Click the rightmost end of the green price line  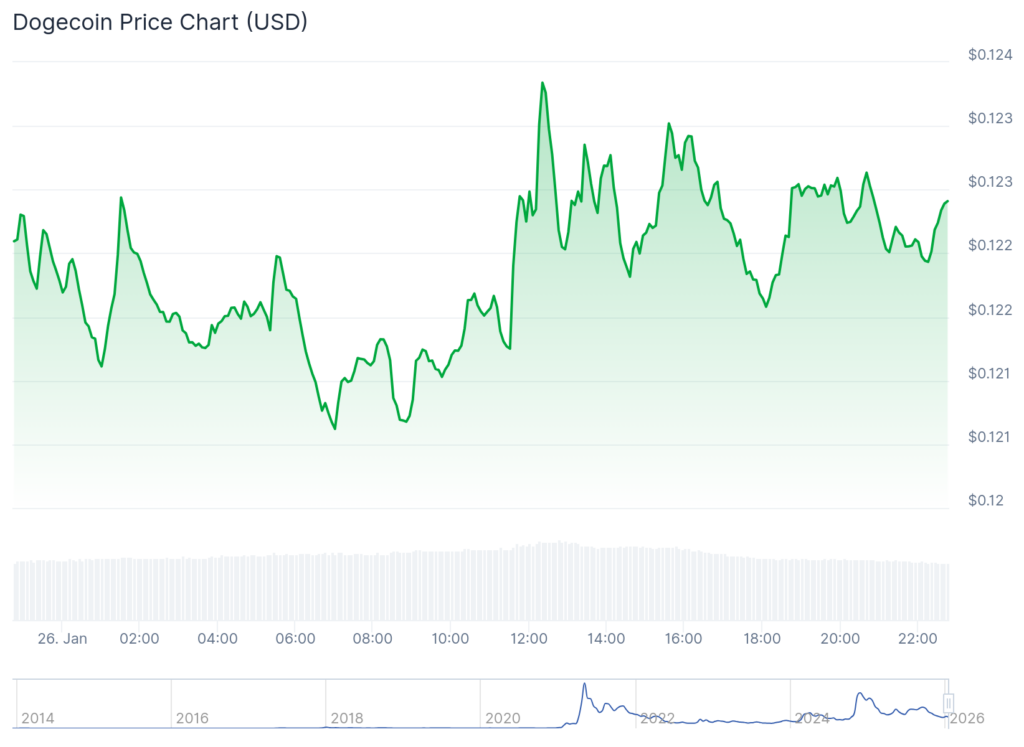click(947, 202)
